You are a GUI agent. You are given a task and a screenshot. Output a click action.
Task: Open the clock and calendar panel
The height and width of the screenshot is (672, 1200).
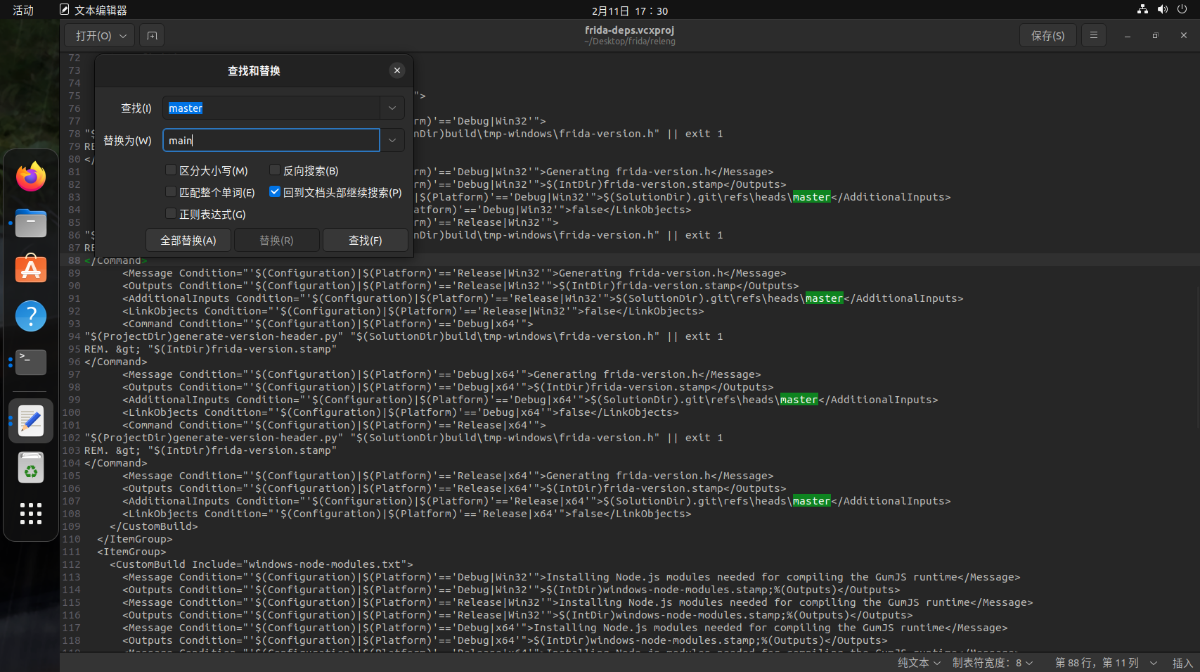(630, 10)
